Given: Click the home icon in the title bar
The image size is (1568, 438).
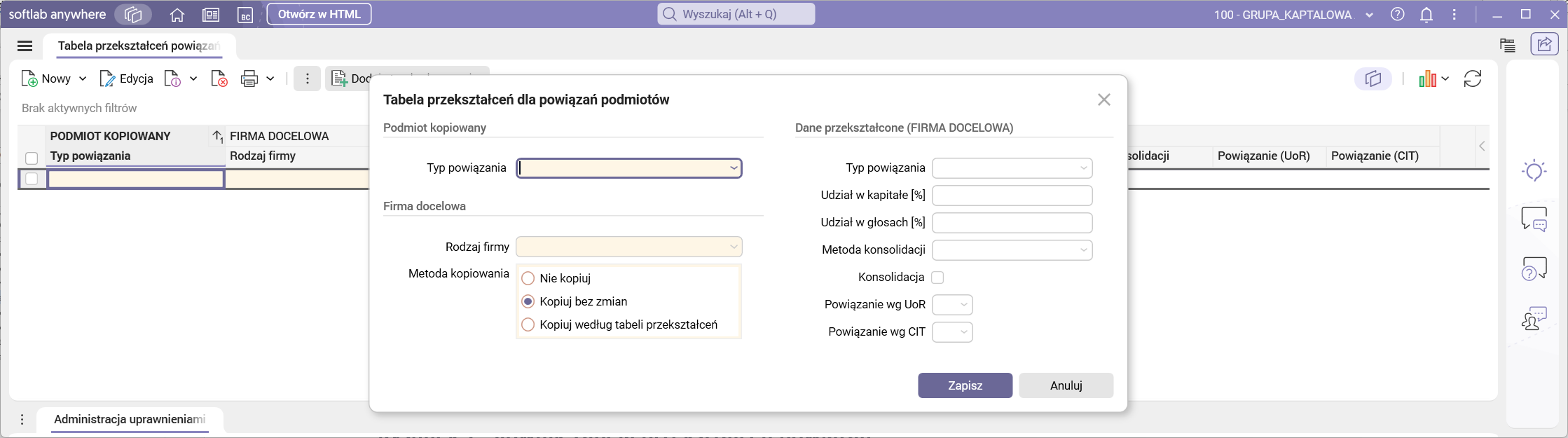Looking at the screenshot, I should tap(177, 15).
